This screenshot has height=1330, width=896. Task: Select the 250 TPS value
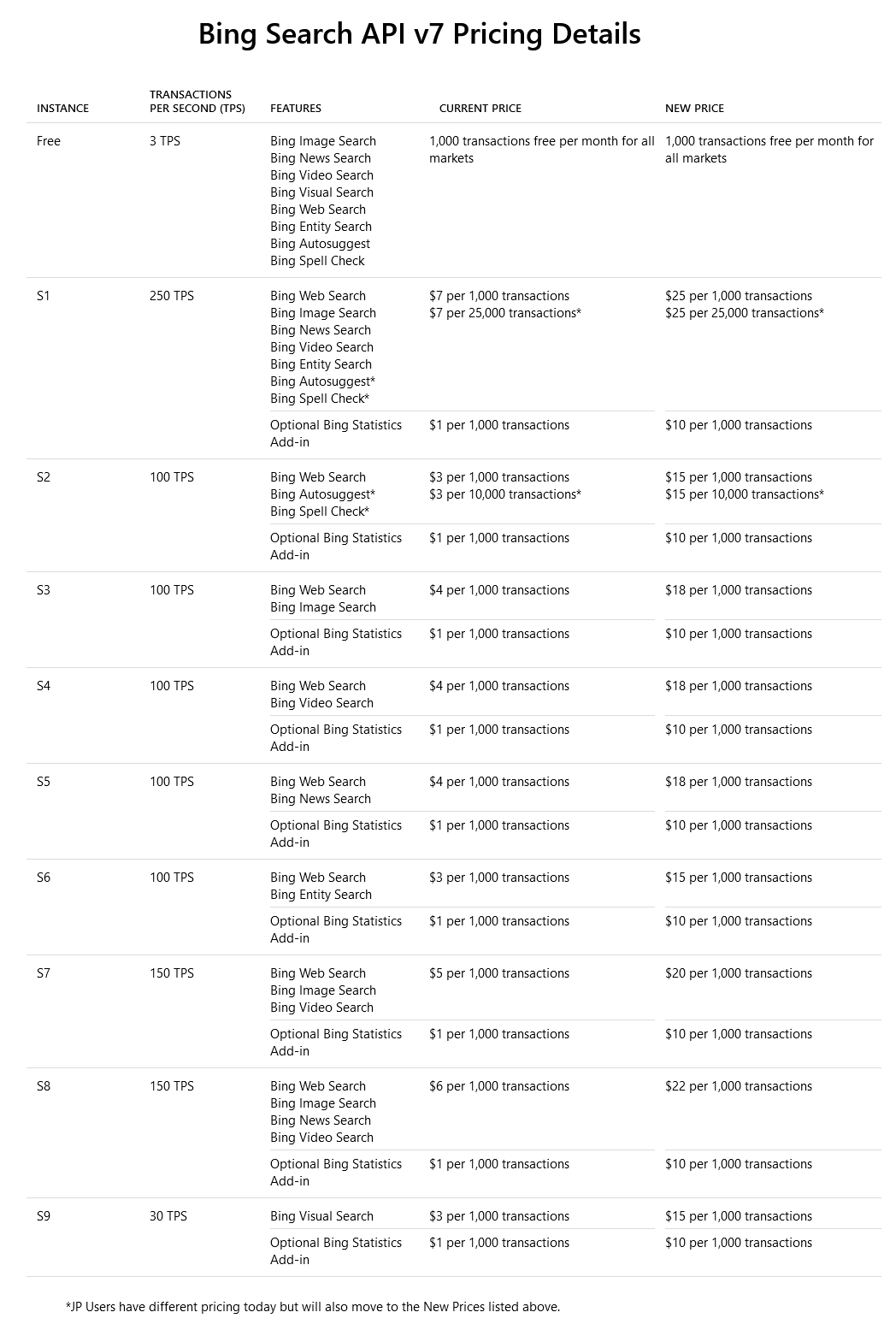(x=172, y=296)
